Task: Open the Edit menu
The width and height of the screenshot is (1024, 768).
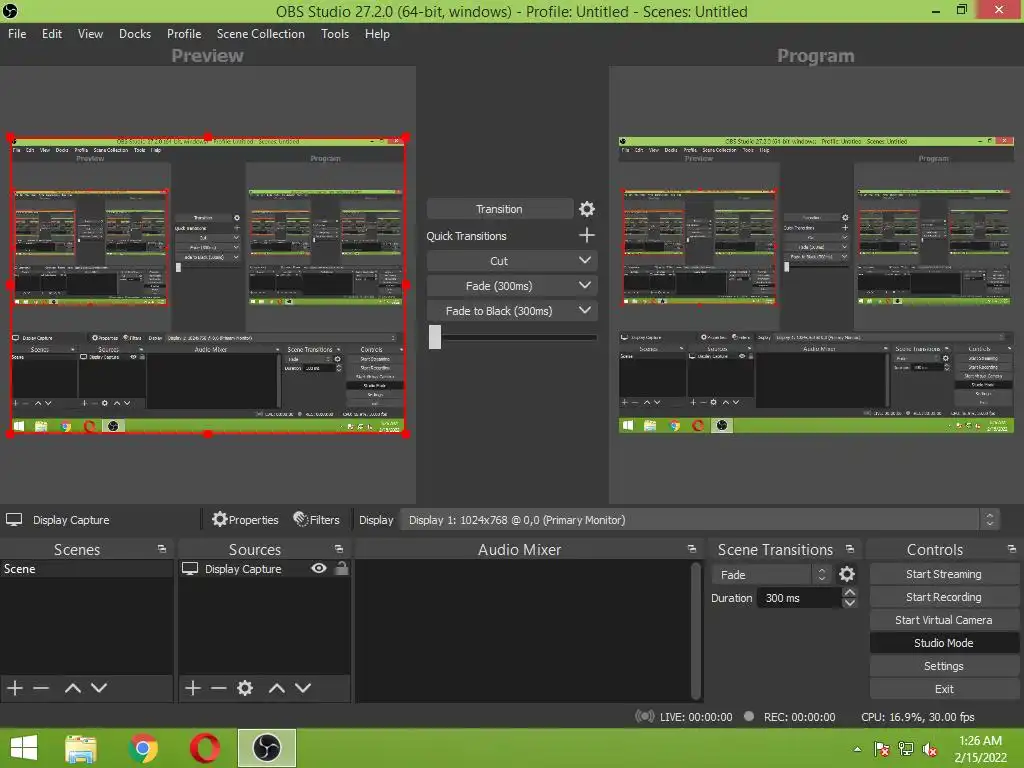Action: pyautogui.click(x=52, y=34)
